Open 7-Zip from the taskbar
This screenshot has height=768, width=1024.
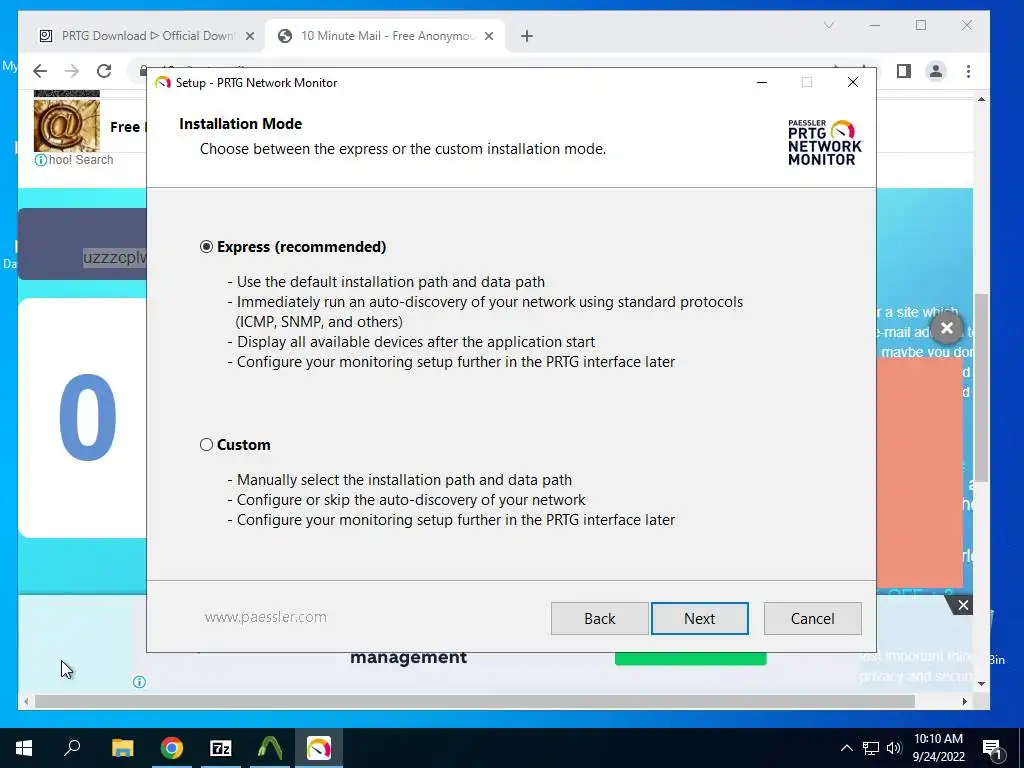coord(221,748)
